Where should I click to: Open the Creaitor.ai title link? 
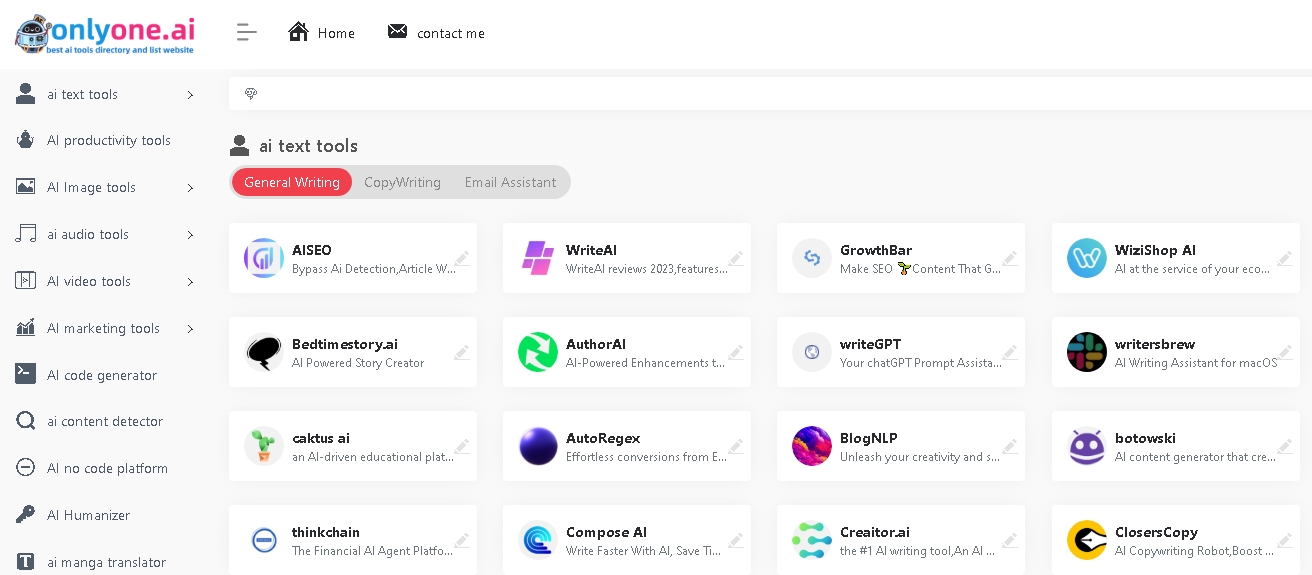(875, 532)
